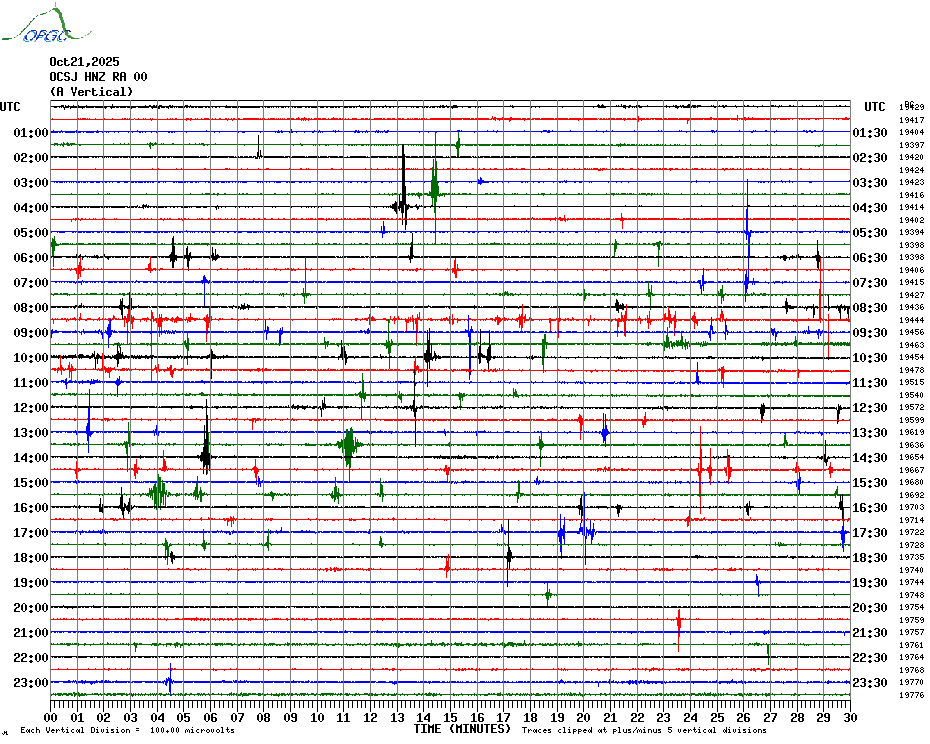Select the 01:00 hour label on left axis
This screenshot has width=930, height=744.
pos(31,133)
